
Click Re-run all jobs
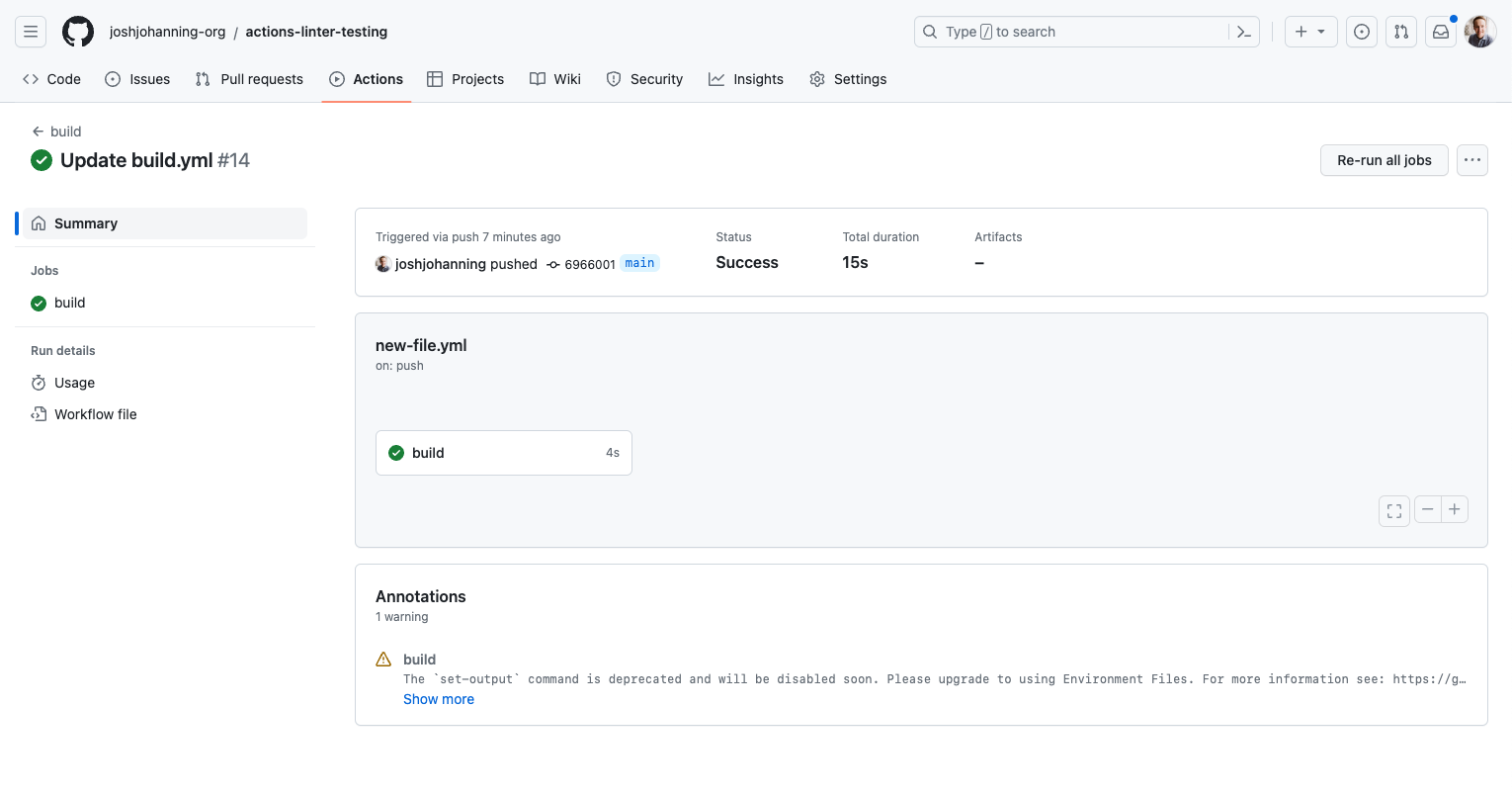point(1384,159)
